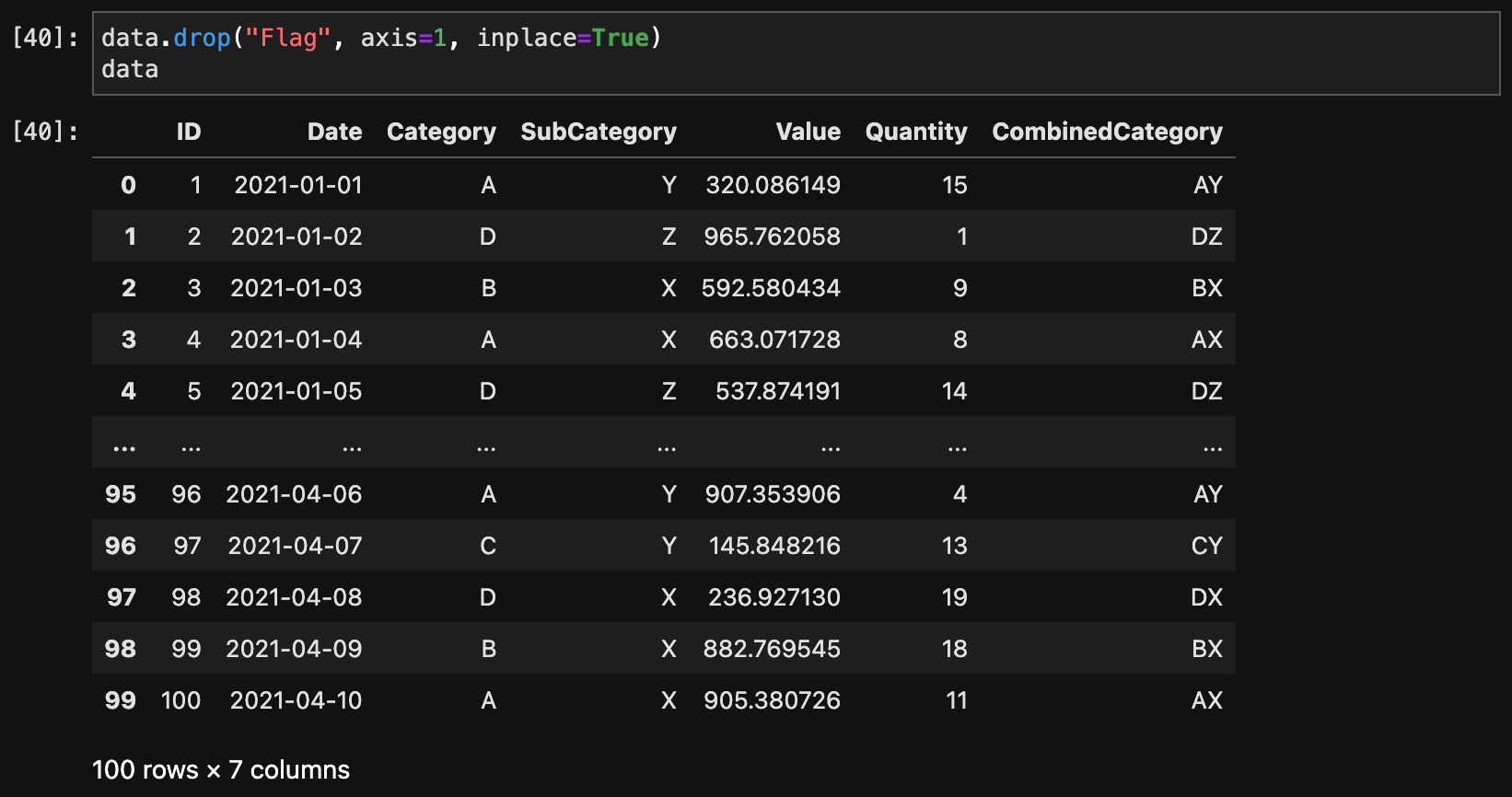The height and width of the screenshot is (797, 1512).
Task: Select date cell 2021-04-10
Action: coord(297,700)
